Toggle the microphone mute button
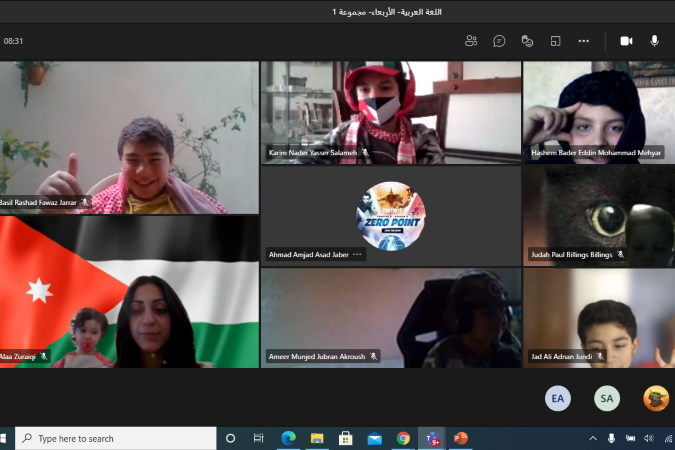Viewport: 675px width, 450px height. coord(654,41)
